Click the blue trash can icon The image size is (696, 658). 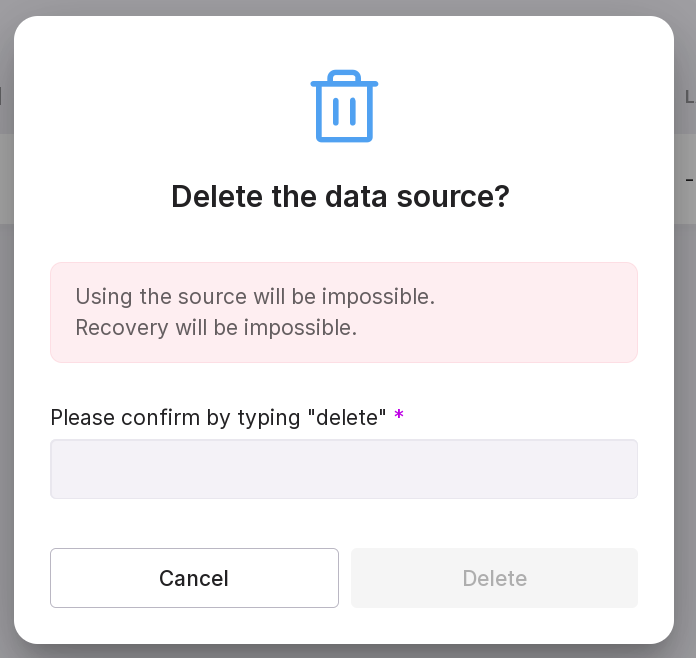pos(344,107)
